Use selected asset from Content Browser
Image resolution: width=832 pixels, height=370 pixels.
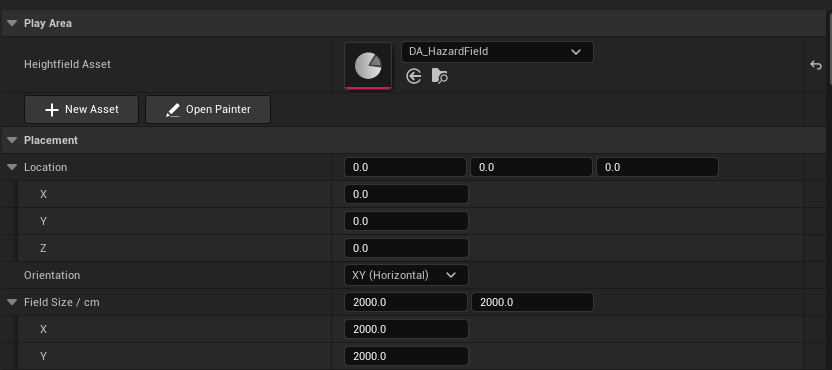click(414, 77)
